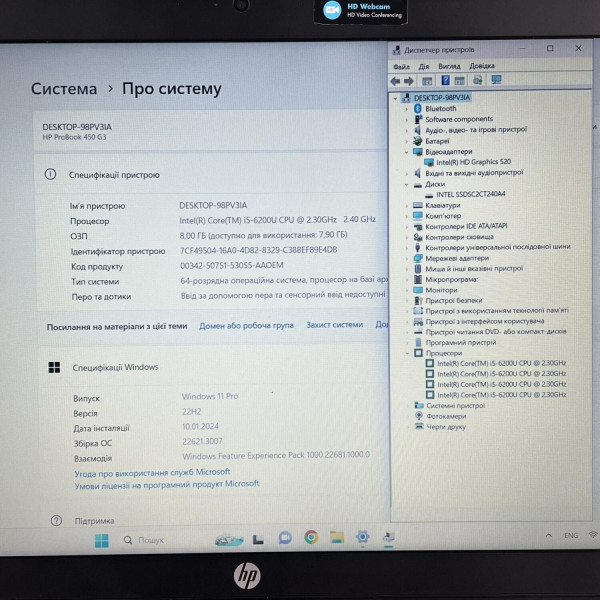Select the Програмний пристрій category
The width and height of the screenshot is (600, 600).
[461, 342]
